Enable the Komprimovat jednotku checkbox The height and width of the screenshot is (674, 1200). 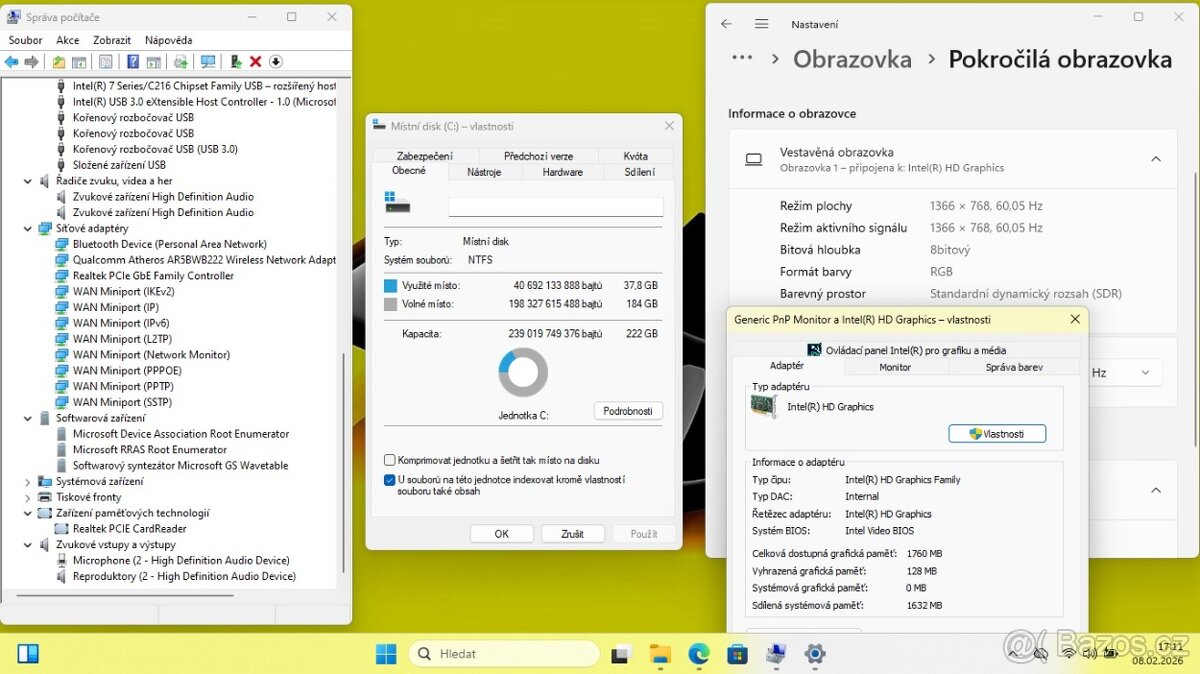coord(389,459)
